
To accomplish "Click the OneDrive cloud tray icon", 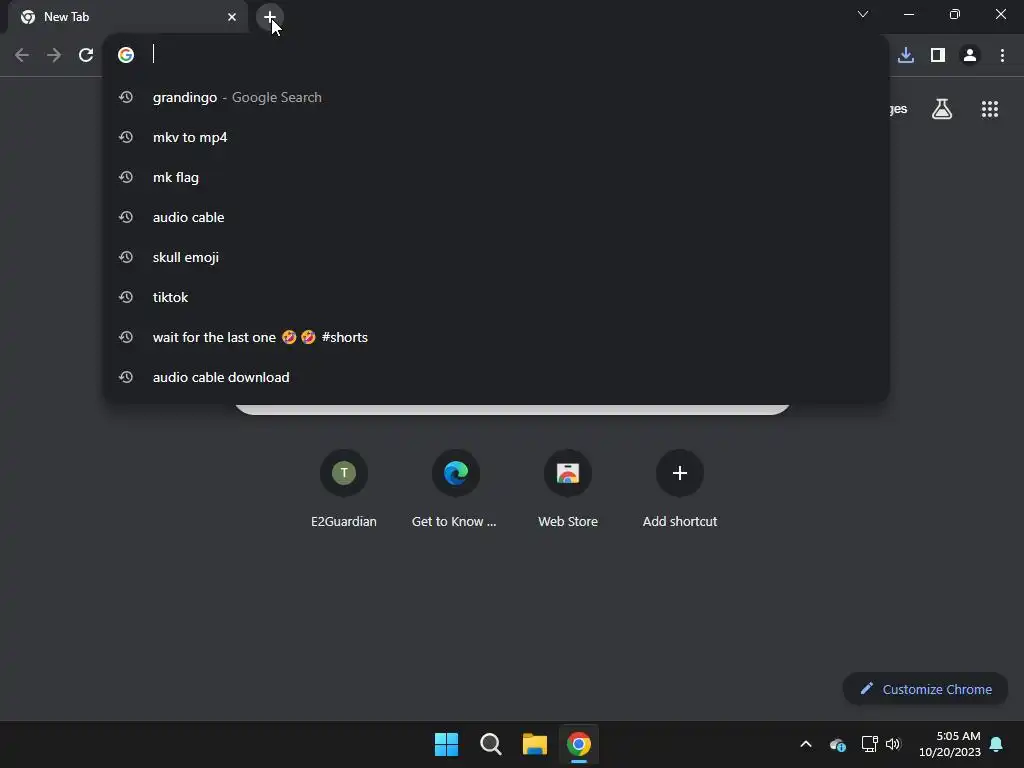I will coord(838,744).
